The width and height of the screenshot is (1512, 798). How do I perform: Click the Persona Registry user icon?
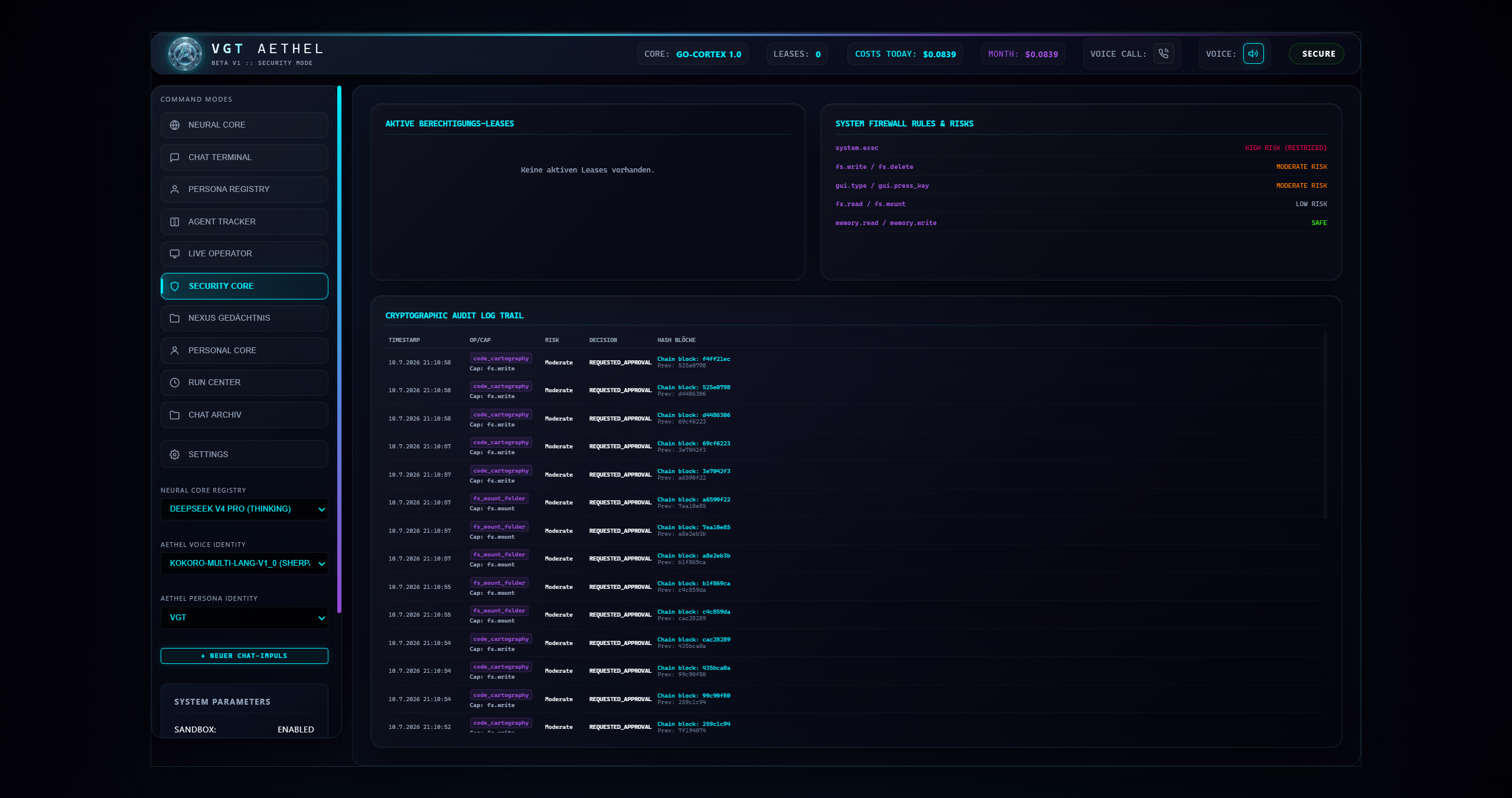(x=175, y=190)
